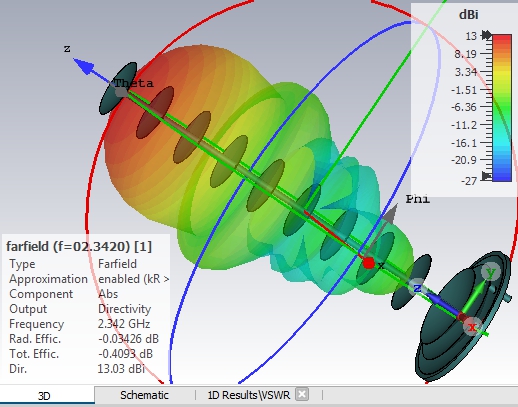Click the blue z-axis gizmo circle
This screenshot has width=518, height=407.
point(417,288)
